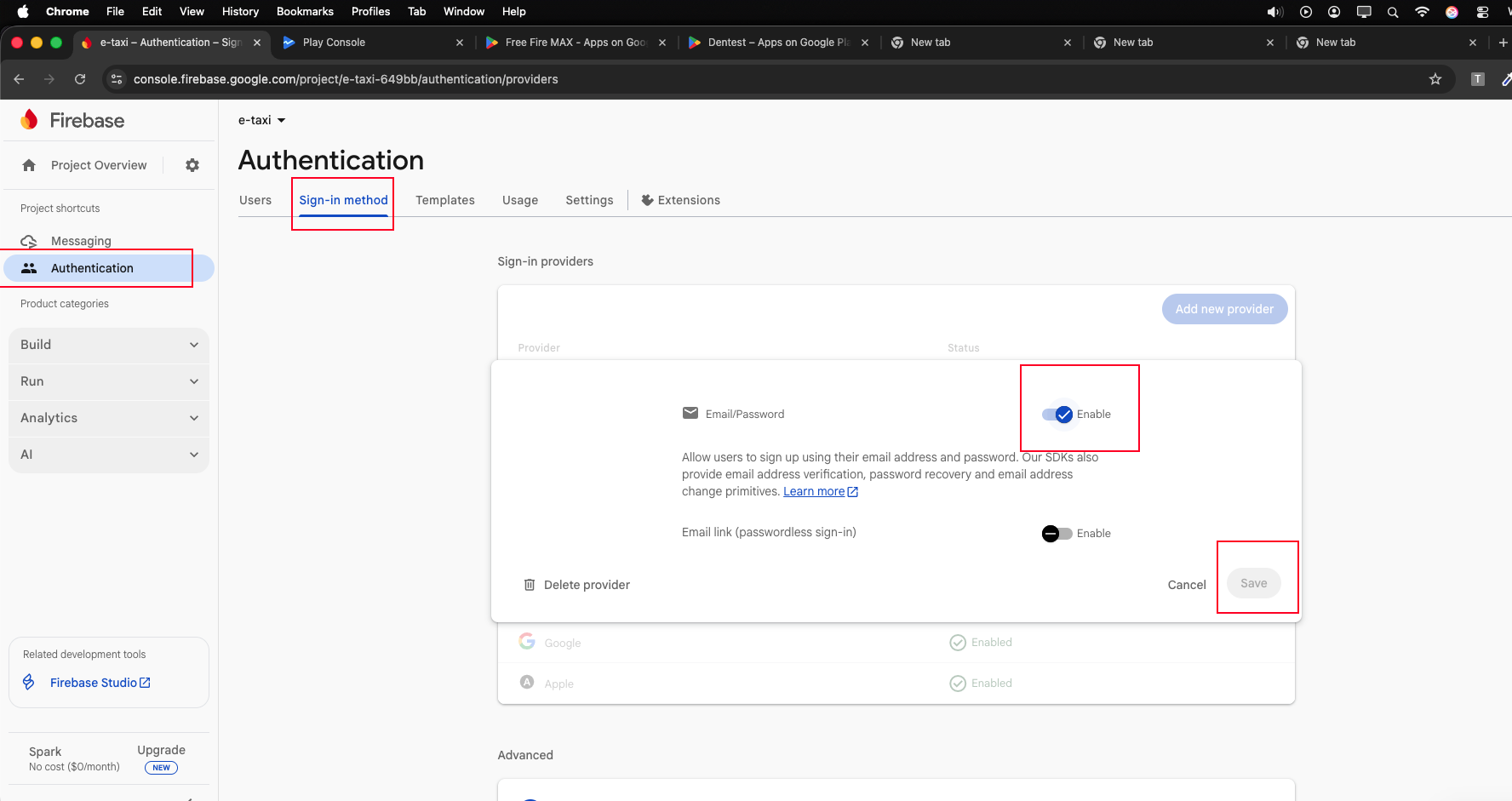This screenshot has width=1512, height=801.
Task: Expand the Run category
Action: [x=109, y=381]
